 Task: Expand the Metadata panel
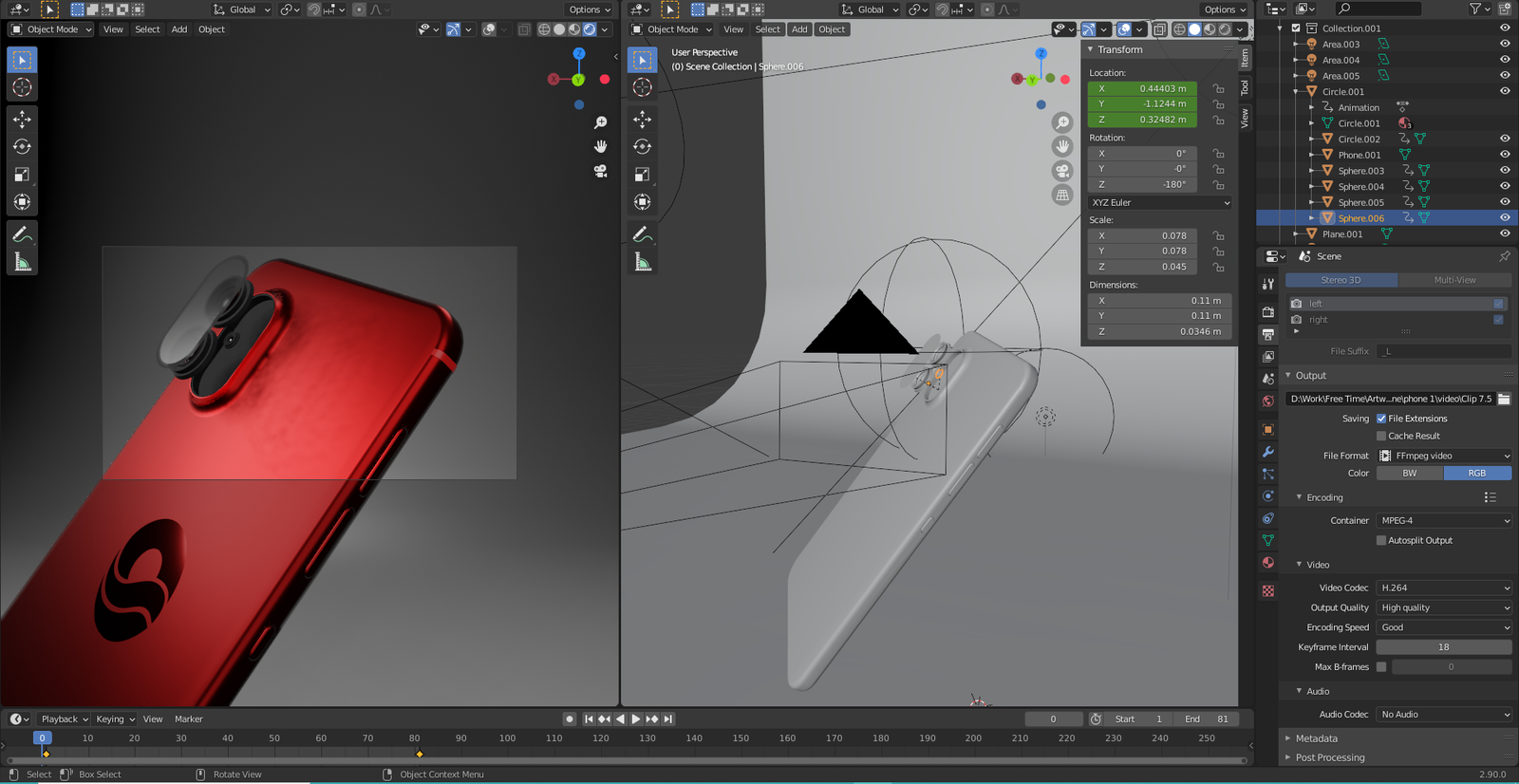click(x=1316, y=738)
